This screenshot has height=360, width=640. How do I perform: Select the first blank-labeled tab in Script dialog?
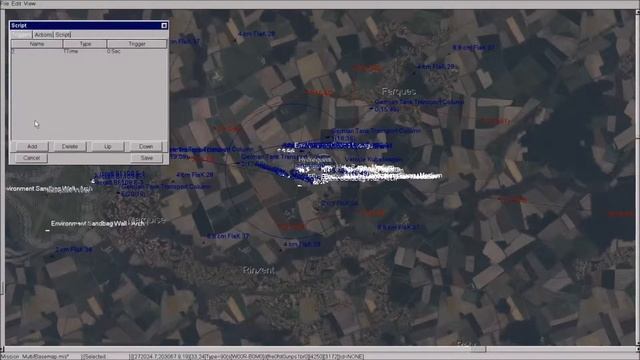[21, 35]
